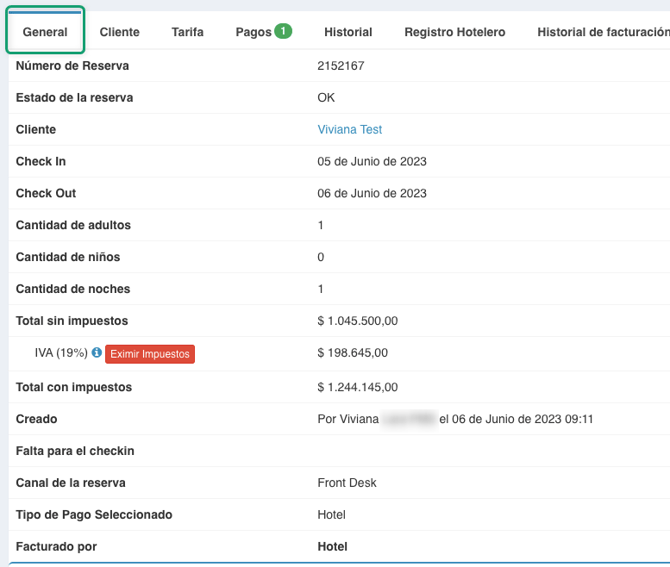Go to the Pagos tab
The height and width of the screenshot is (567, 670).
[x=253, y=32]
